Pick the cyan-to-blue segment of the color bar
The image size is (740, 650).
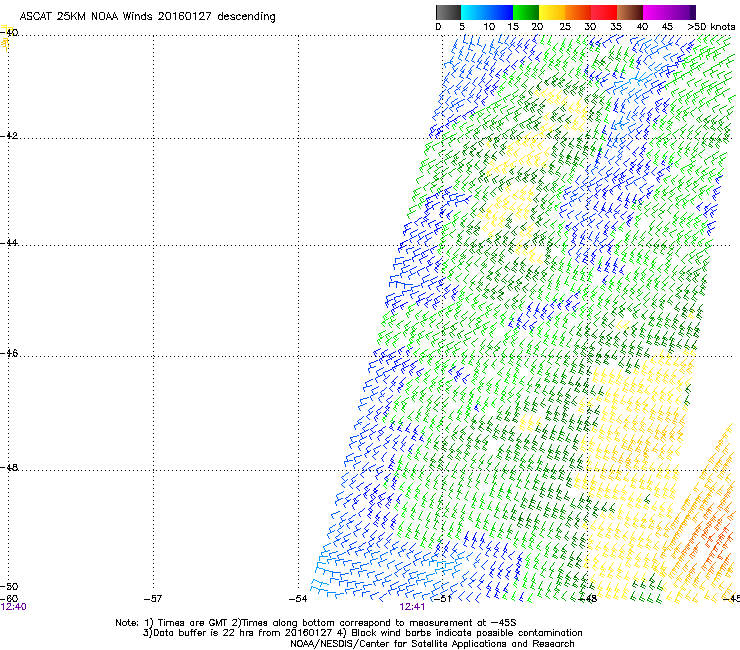487,12
